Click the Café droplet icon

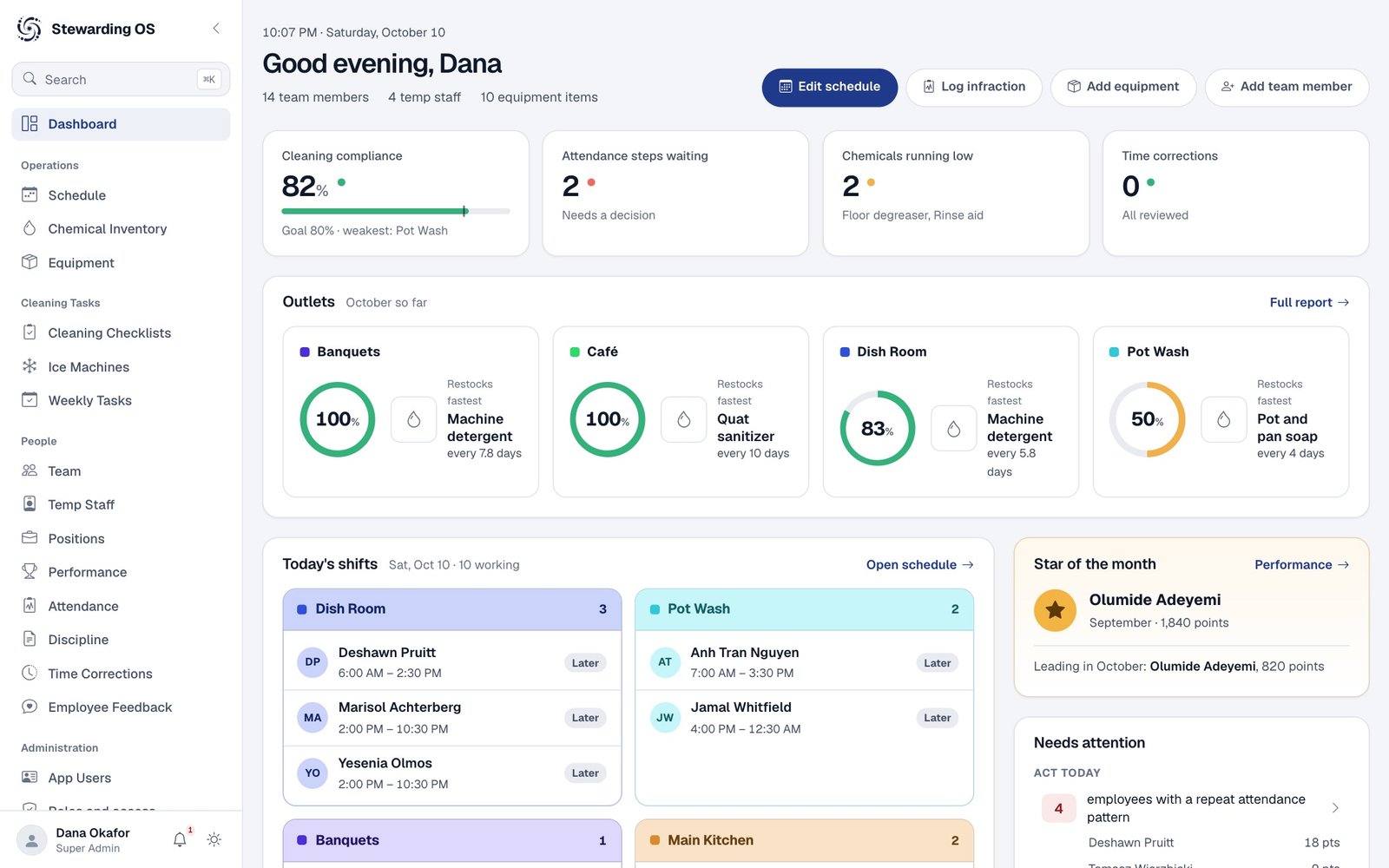pos(683,420)
